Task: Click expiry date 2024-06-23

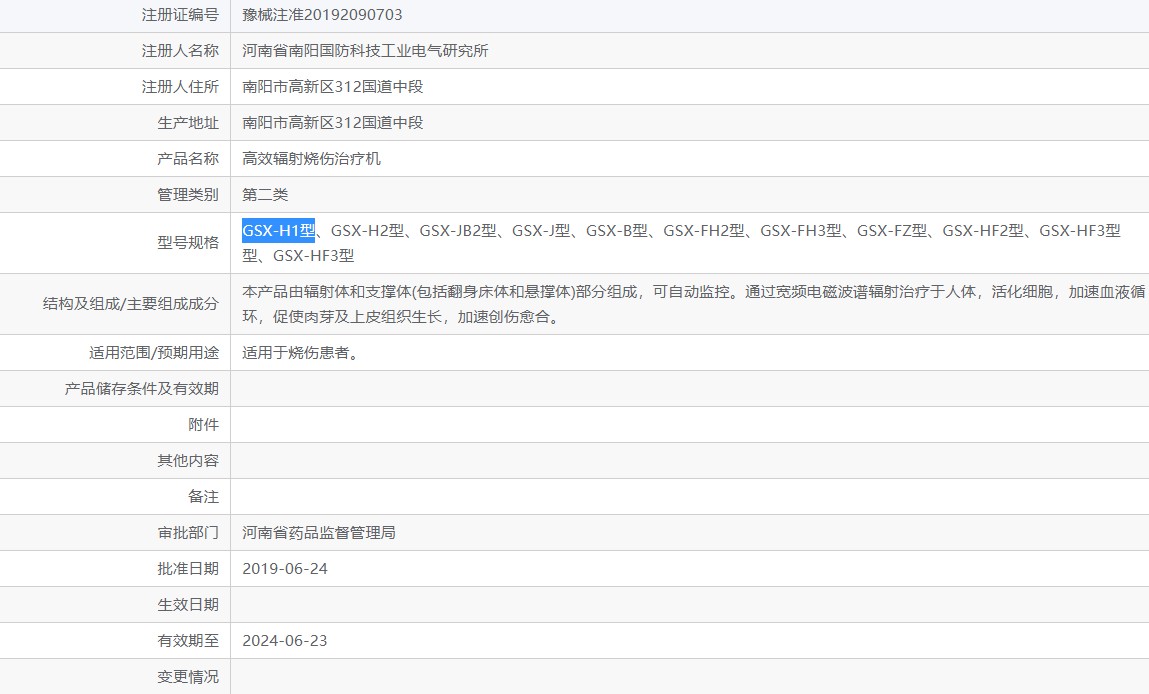Action: coord(285,641)
